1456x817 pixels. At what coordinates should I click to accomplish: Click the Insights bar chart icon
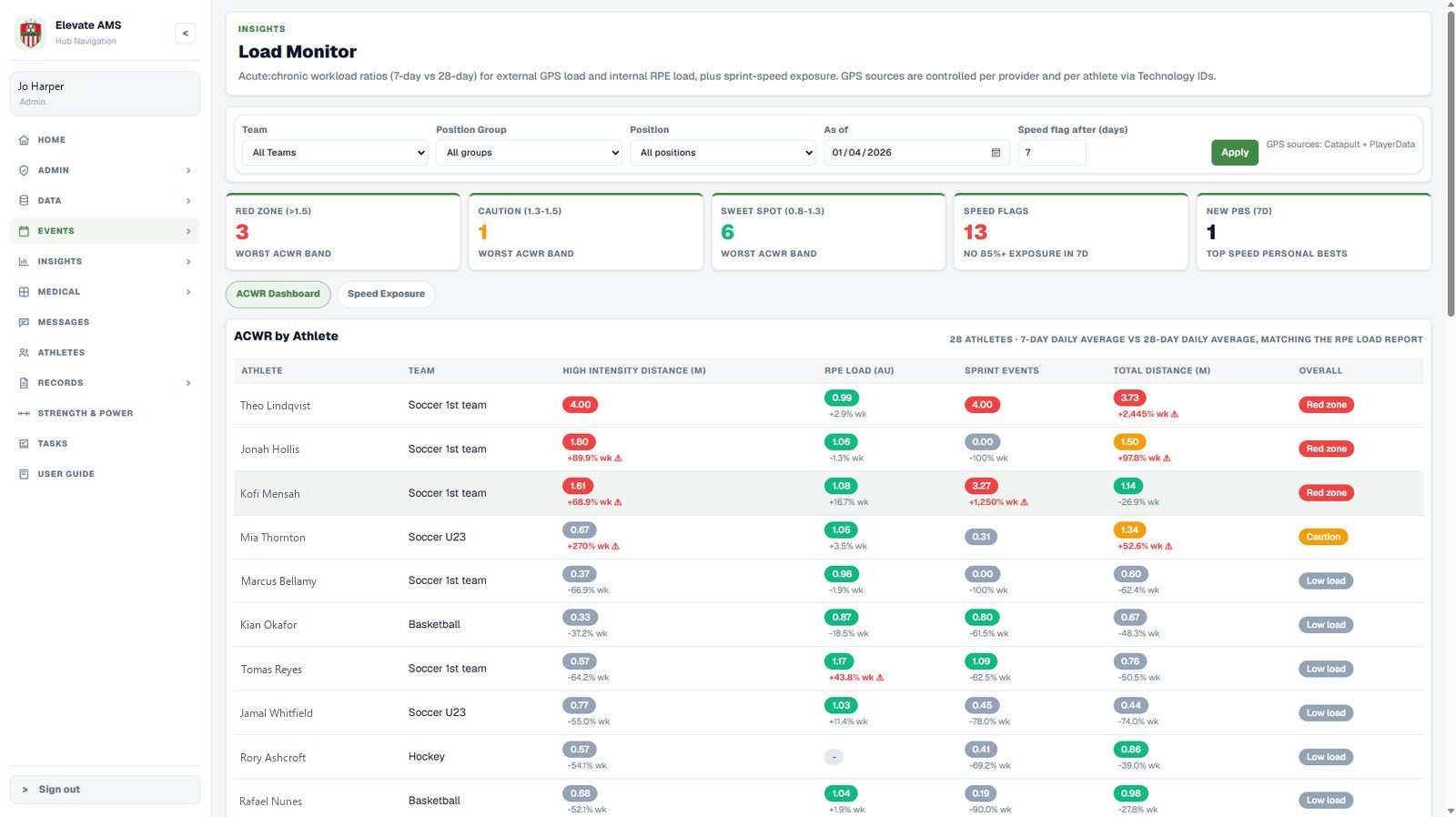click(x=24, y=261)
